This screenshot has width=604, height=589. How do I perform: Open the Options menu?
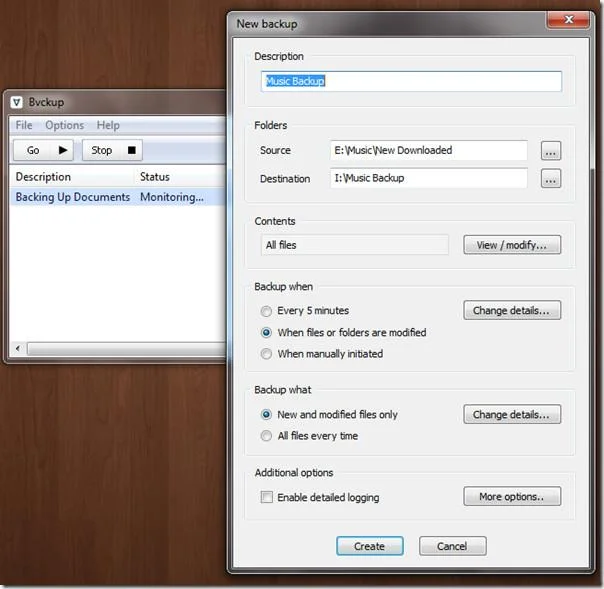point(64,125)
